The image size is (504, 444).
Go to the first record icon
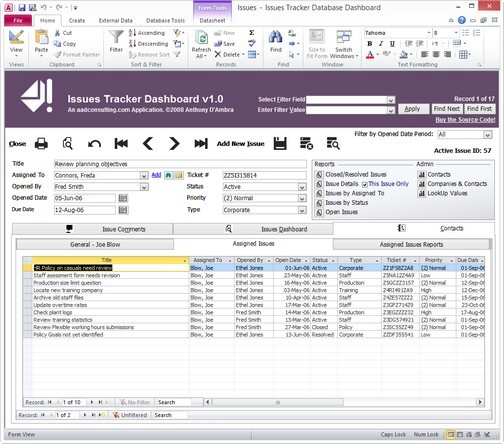point(121,144)
